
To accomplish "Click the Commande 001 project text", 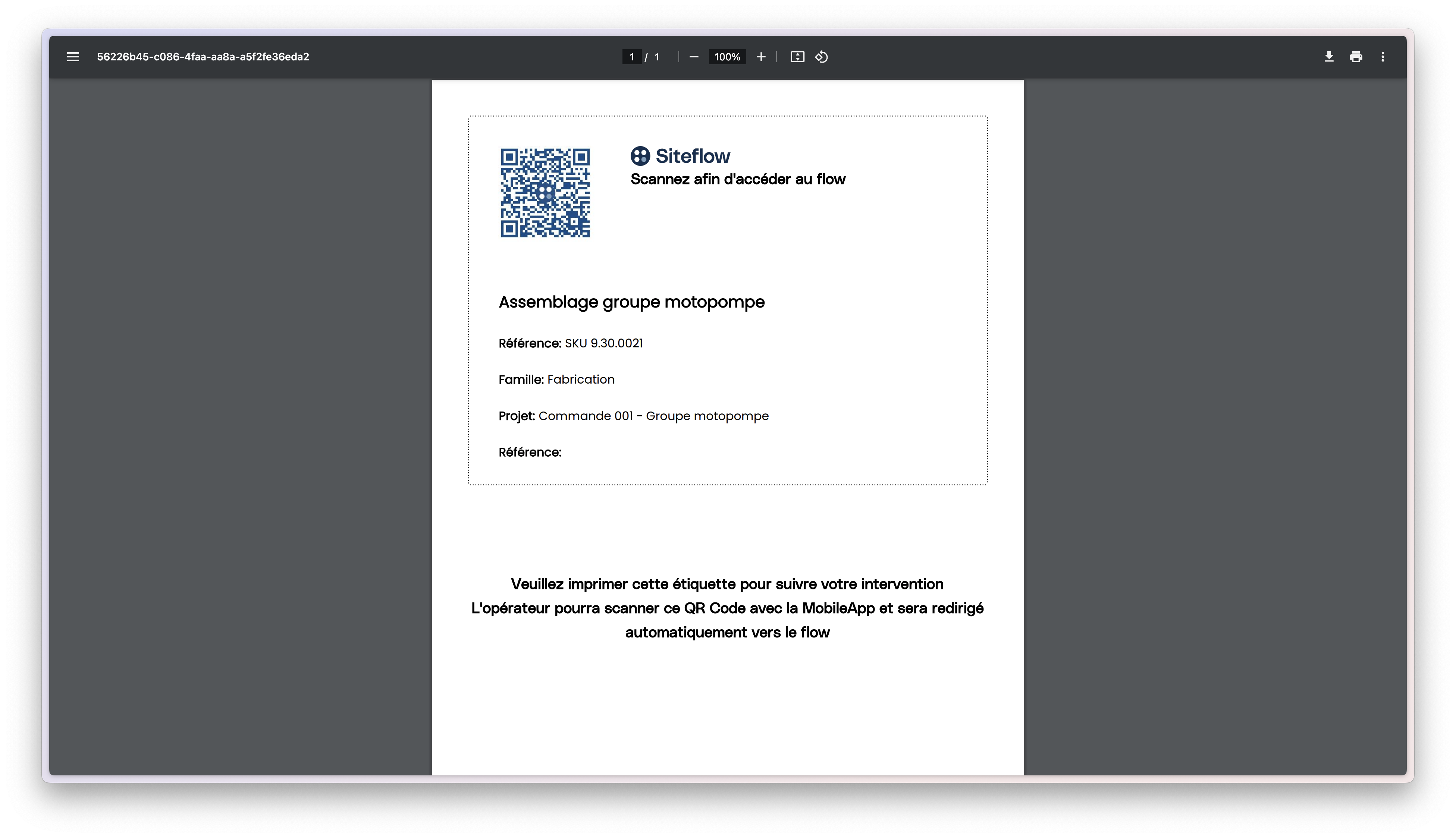I will click(x=653, y=416).
